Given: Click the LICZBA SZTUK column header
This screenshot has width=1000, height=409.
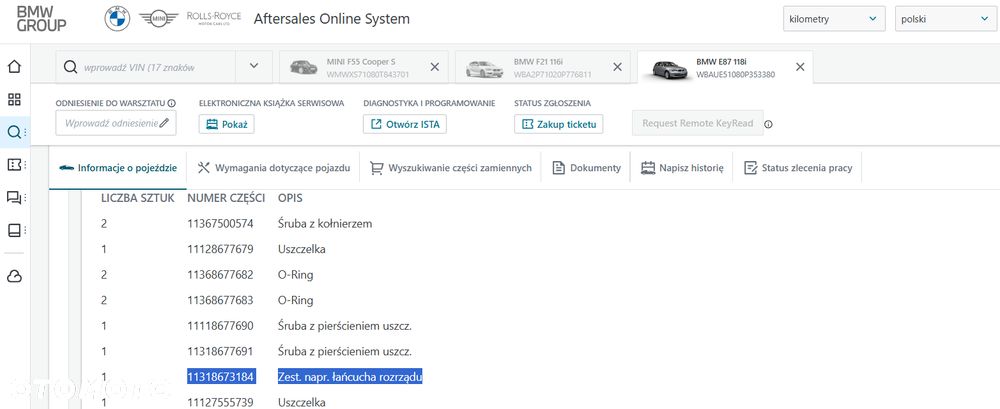Looking at the screenshot, I should coord(138,198).
